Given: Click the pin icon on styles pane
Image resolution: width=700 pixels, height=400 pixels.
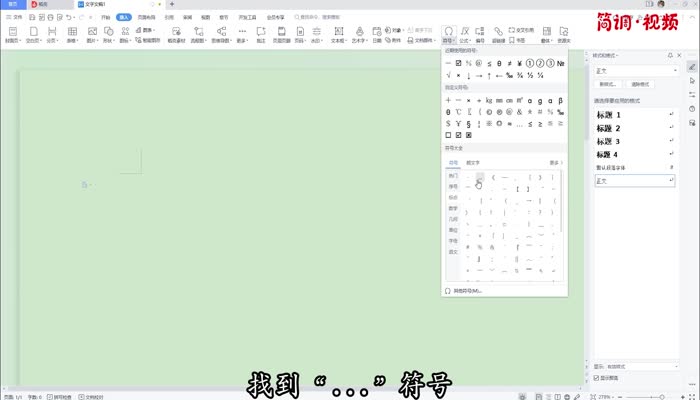Looking at the screenshot, I should click(x=670, y=55).
